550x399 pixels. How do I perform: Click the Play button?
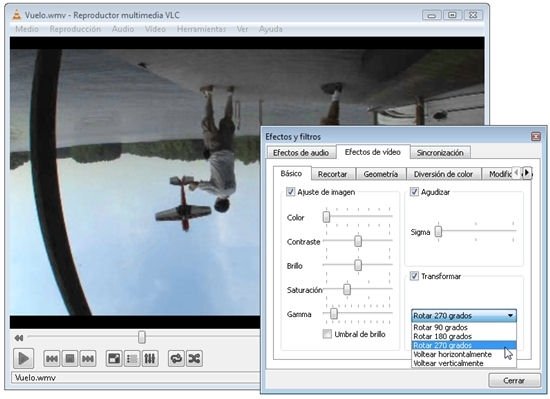pos(24,358)
